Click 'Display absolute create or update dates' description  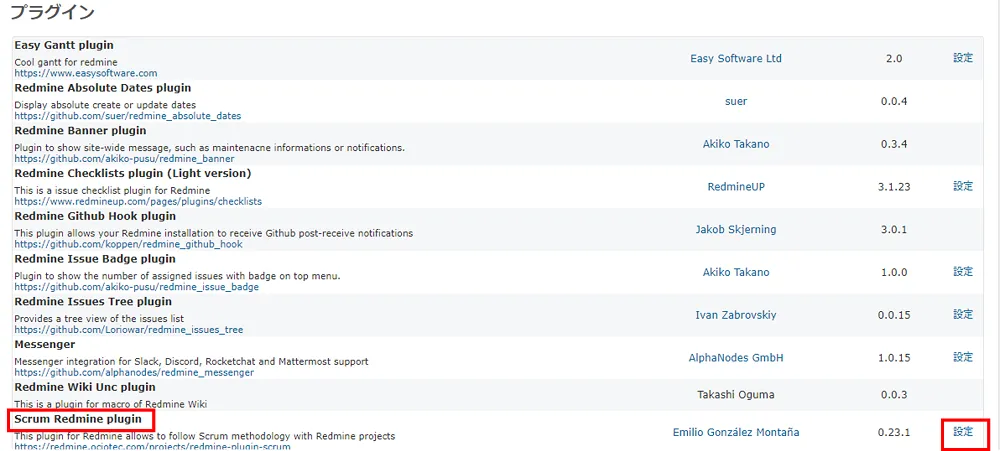[x=105, y=105]
